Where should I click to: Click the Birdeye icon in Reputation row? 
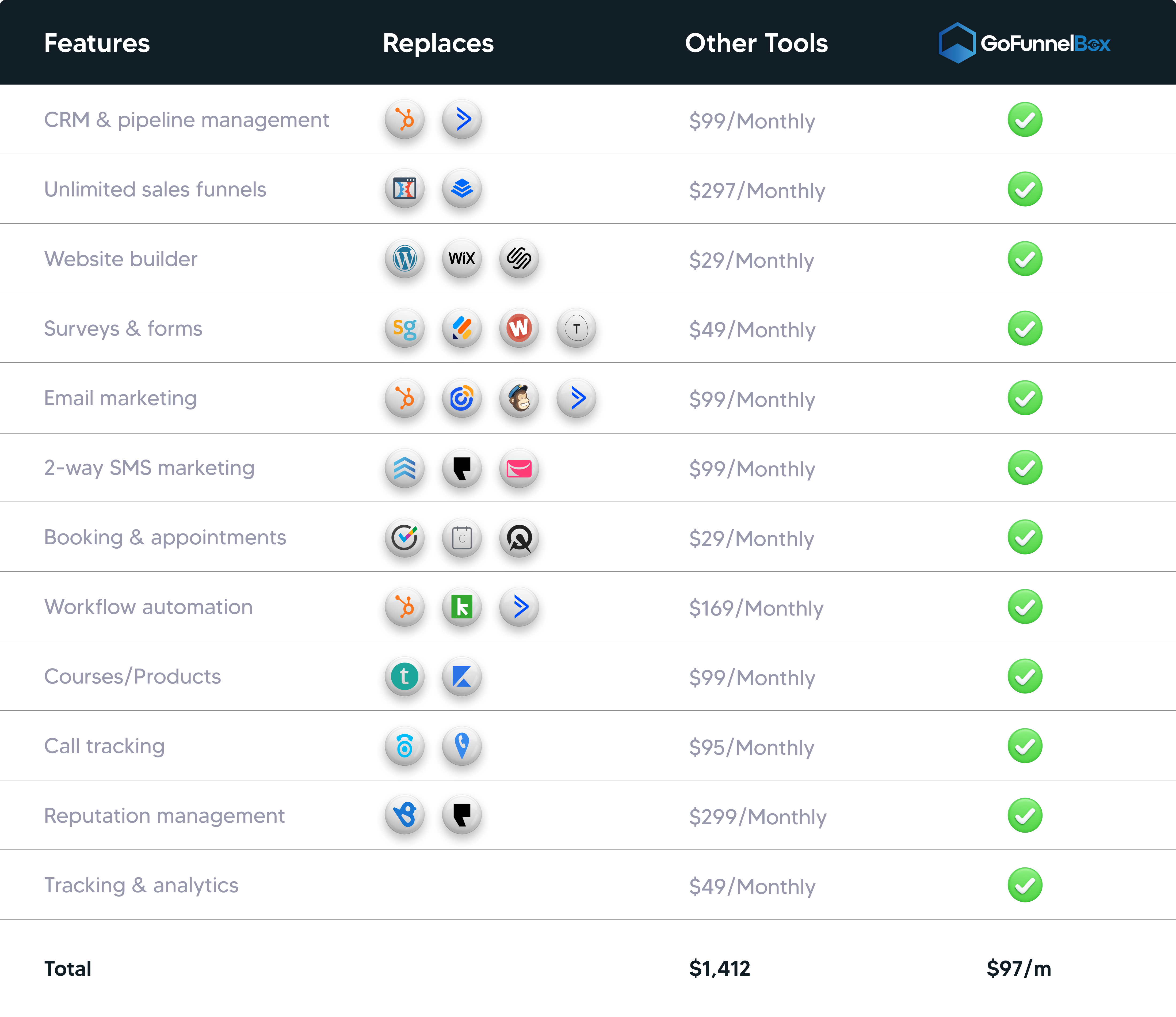[405, 815]
